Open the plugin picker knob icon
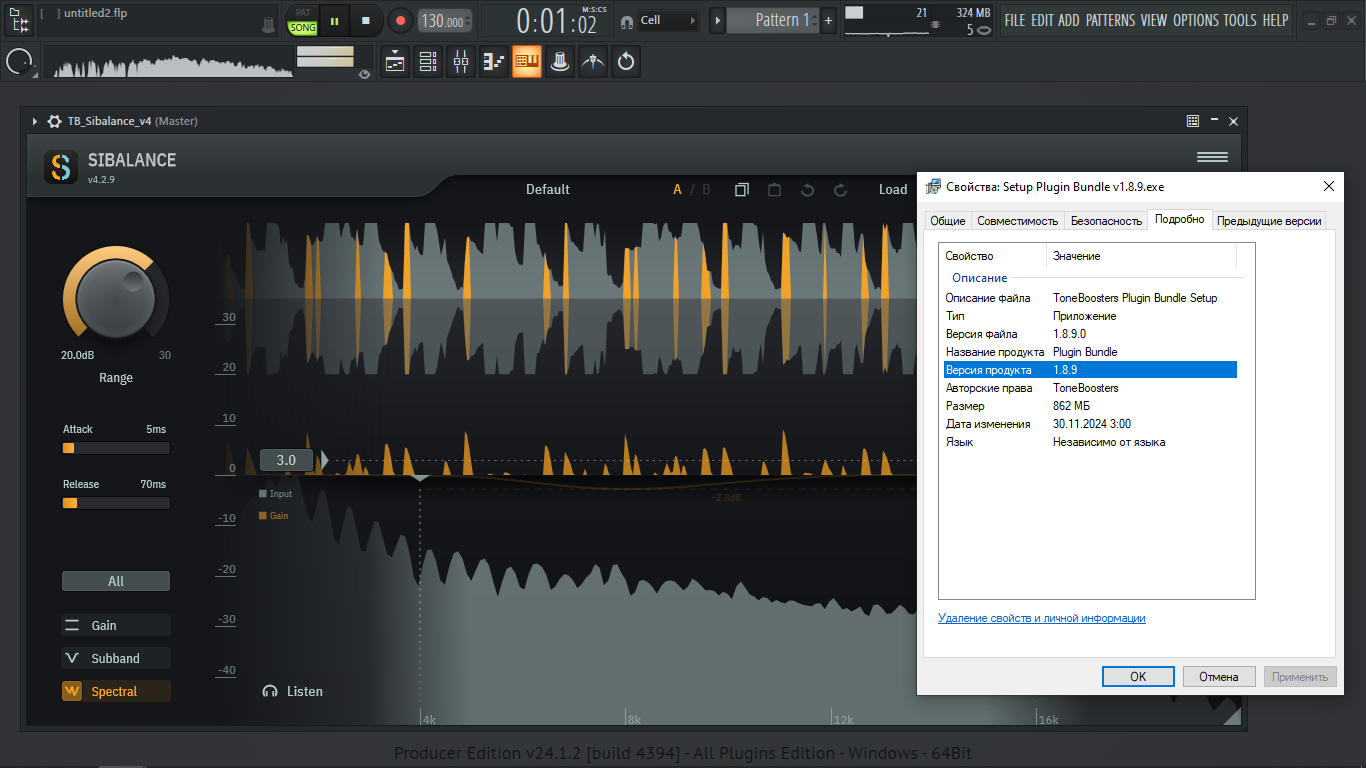Image resolution: width=1366 pixels, height=768 pixels. (560, 62)
